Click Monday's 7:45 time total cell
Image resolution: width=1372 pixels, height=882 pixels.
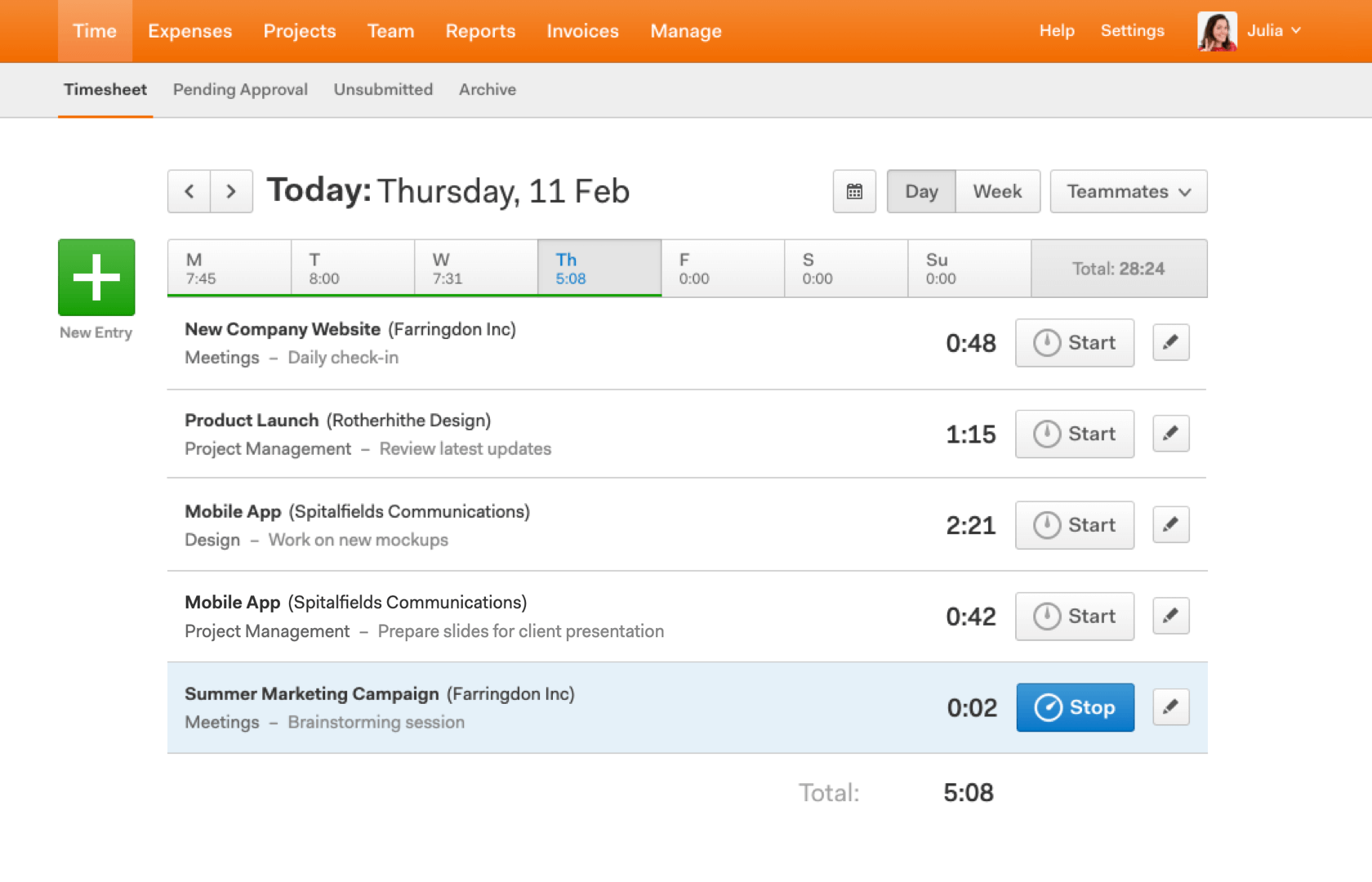coord(229,268)
